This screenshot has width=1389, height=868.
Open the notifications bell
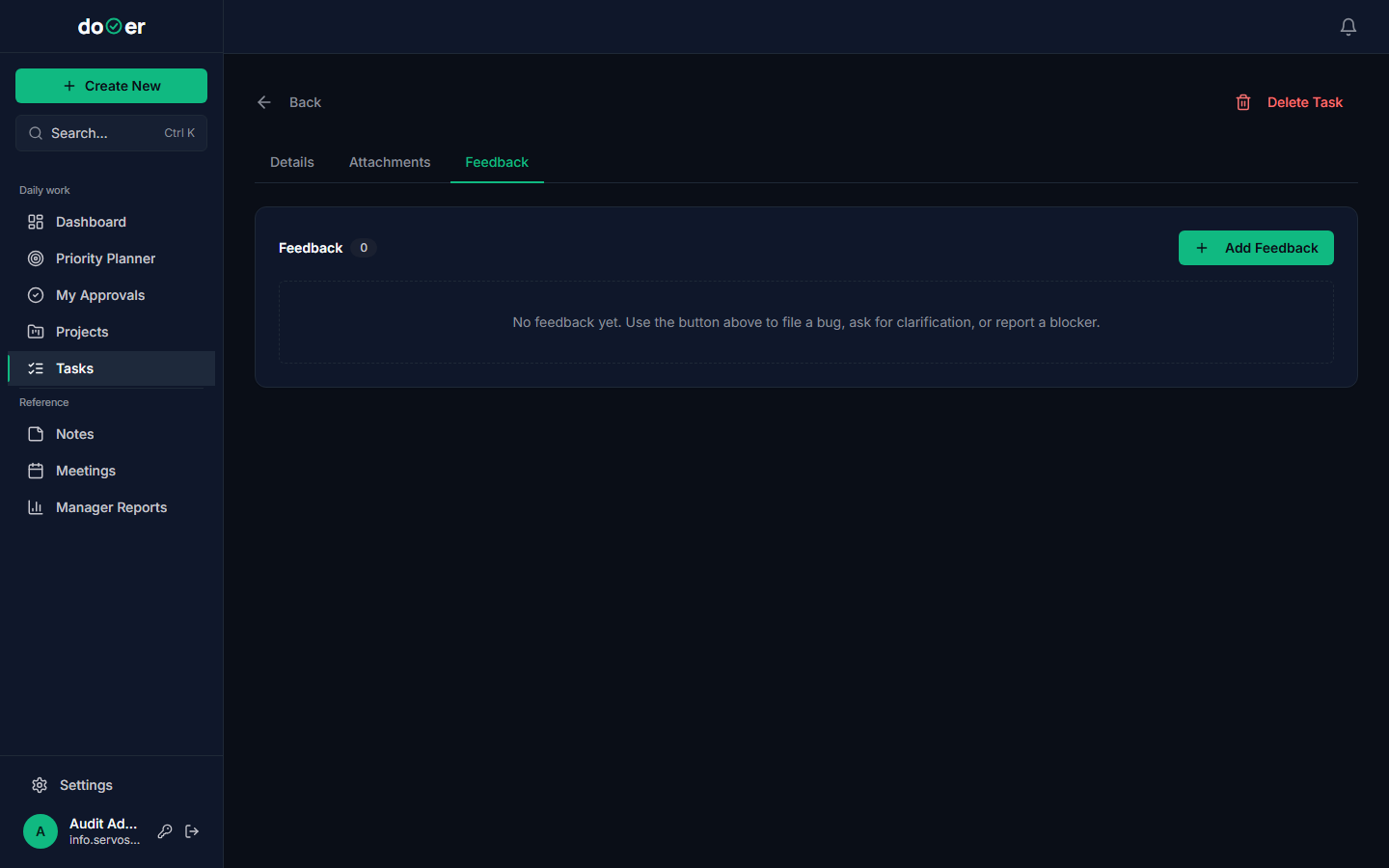click(x=1348, y=27)
